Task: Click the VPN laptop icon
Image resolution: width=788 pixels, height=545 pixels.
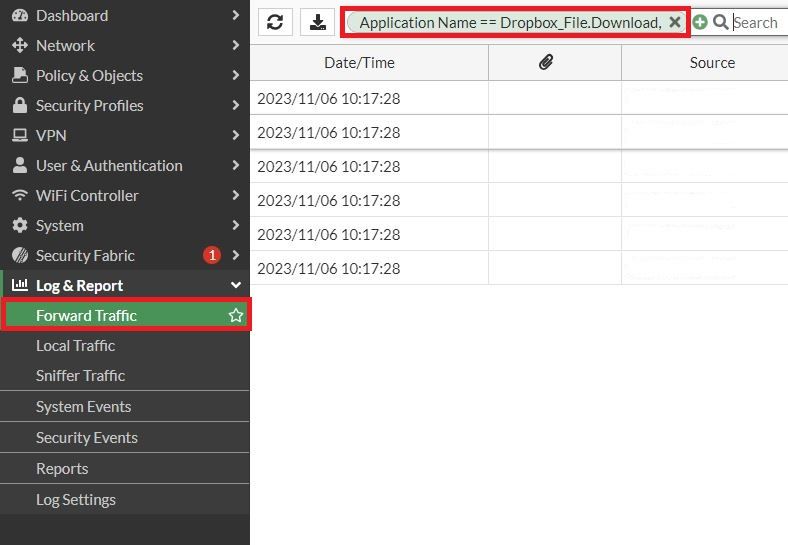Action: click(x=20, y=135)
